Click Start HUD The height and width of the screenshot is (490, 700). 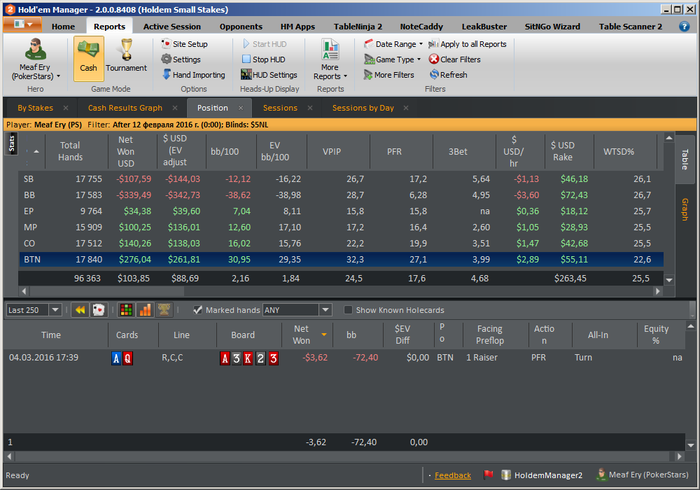point(265,44)
